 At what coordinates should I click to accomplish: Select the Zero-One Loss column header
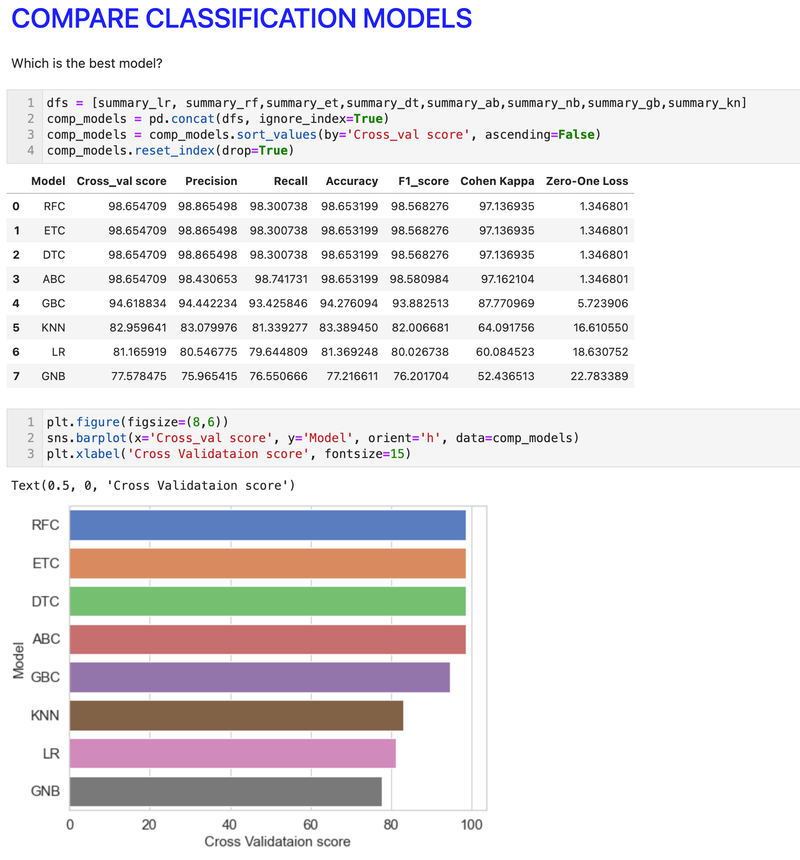click(x=587, y=181)
